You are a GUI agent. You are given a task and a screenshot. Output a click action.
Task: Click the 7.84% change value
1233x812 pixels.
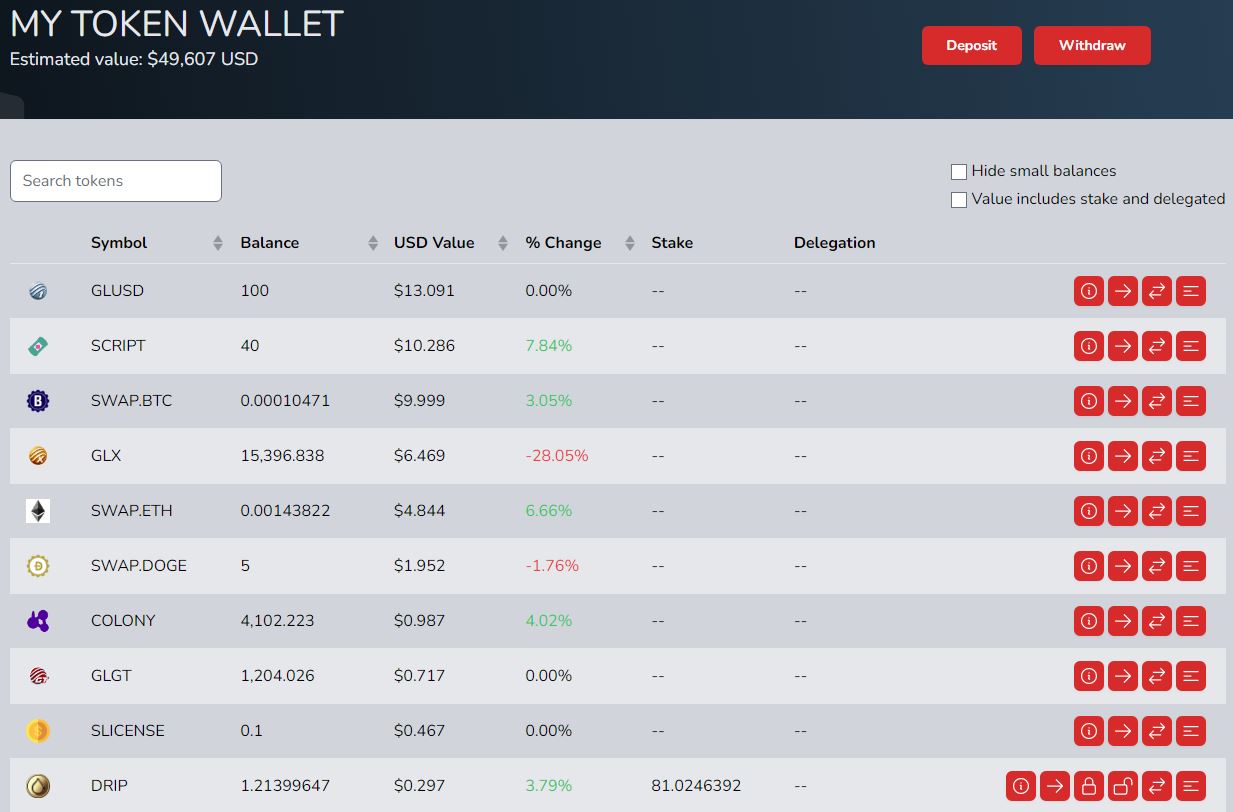[549, 346]
